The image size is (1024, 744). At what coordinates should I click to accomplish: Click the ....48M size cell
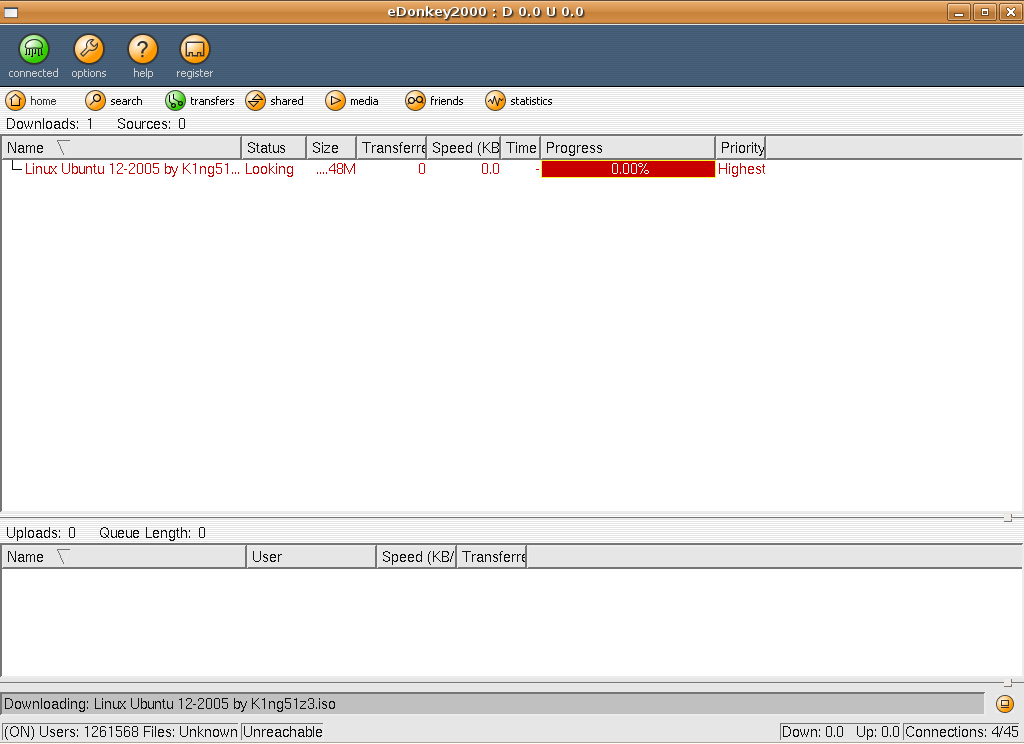pyautogui.click(x=336, y=169)
